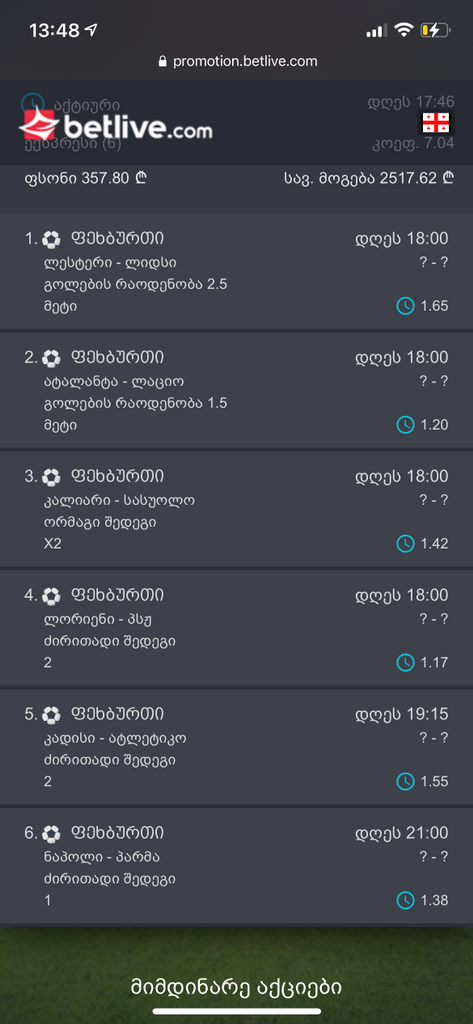The height and width of the screenshot is (1024, 473).
Task: Tap the football icon on bet 3
Action: coord(51,477)
